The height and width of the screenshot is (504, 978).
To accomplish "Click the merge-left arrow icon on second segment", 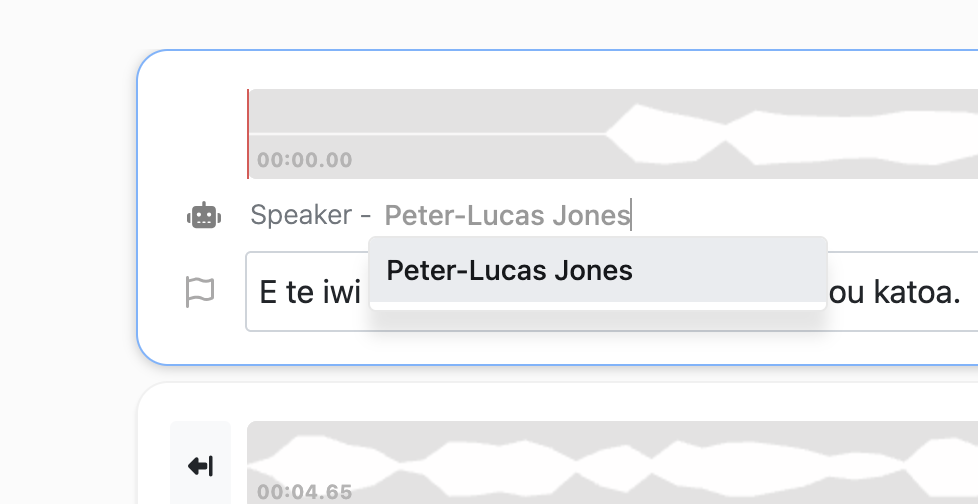I will [201, 466].
